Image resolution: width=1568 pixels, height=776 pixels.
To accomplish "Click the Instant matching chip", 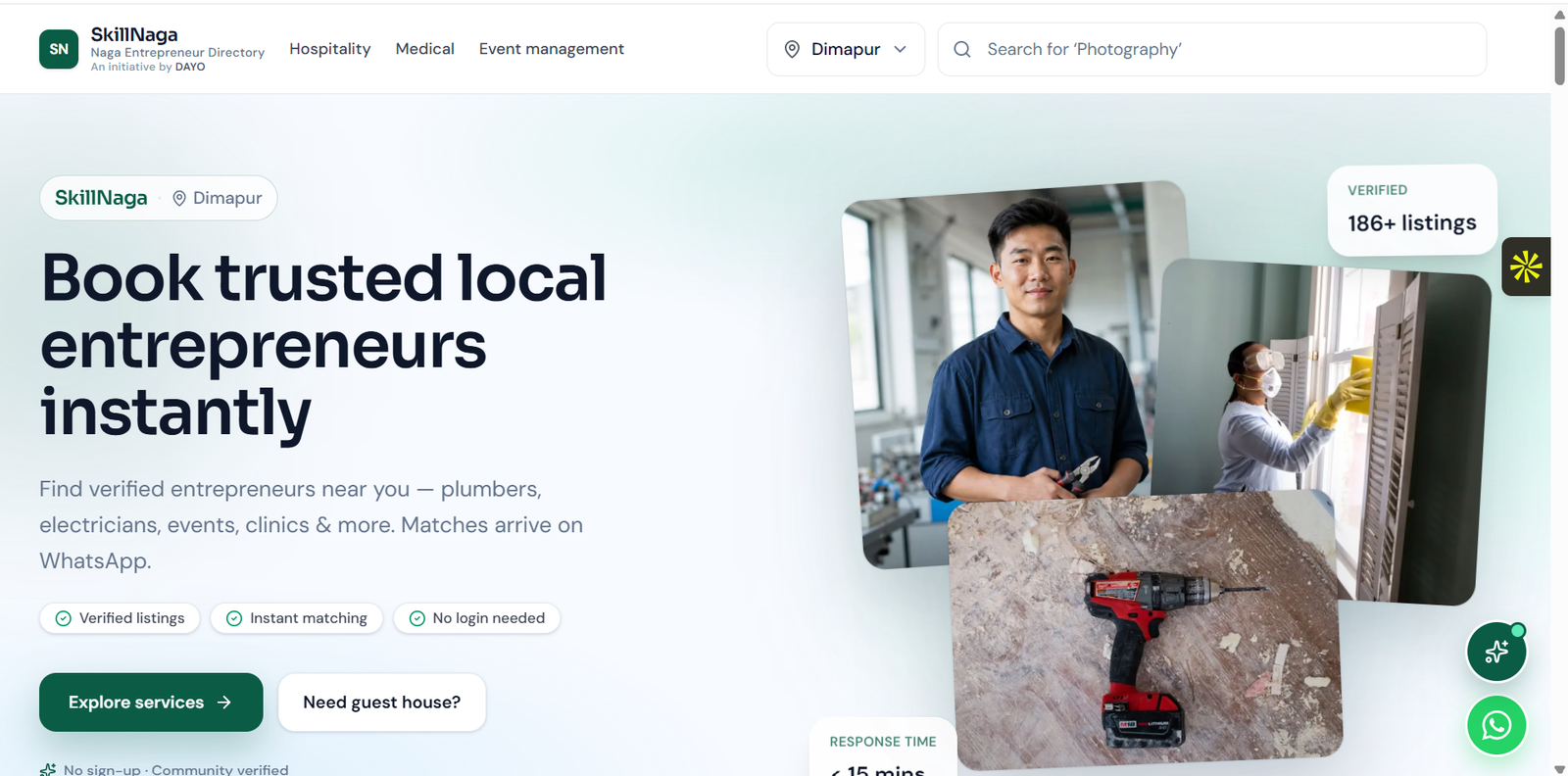I will [297, 618].
